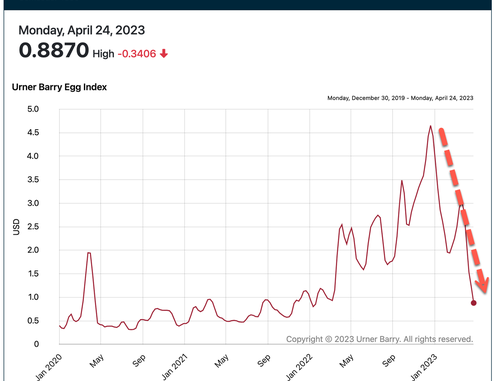500x381 pixels.
Task: Click the date heading Monday, April 24, 2023
Action: (x=82, y=30)
